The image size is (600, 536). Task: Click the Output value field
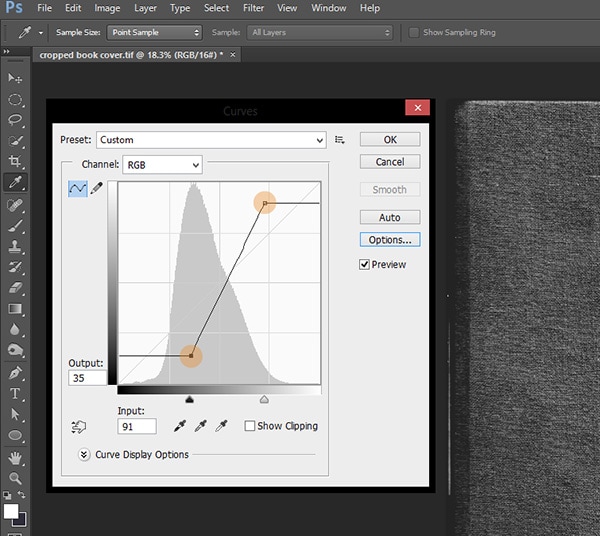pyautogui.click(x=88, y=378)
